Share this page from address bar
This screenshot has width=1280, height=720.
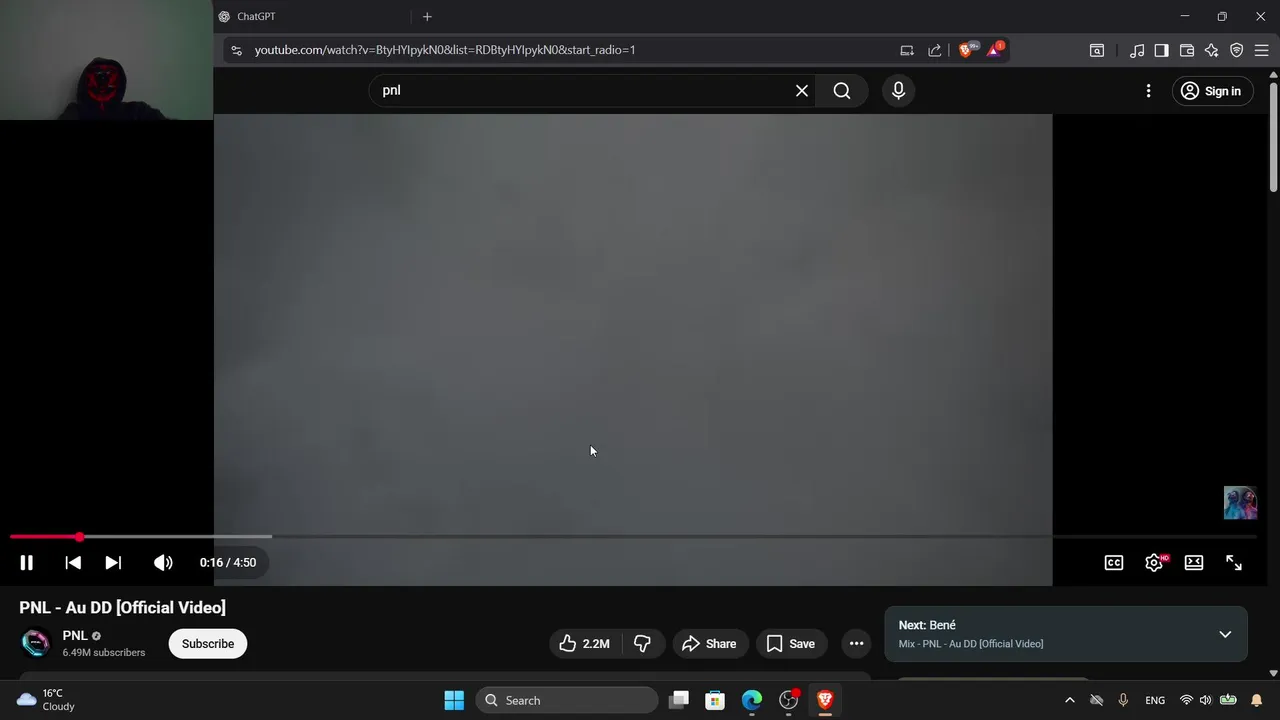click(x=935, y=50)
